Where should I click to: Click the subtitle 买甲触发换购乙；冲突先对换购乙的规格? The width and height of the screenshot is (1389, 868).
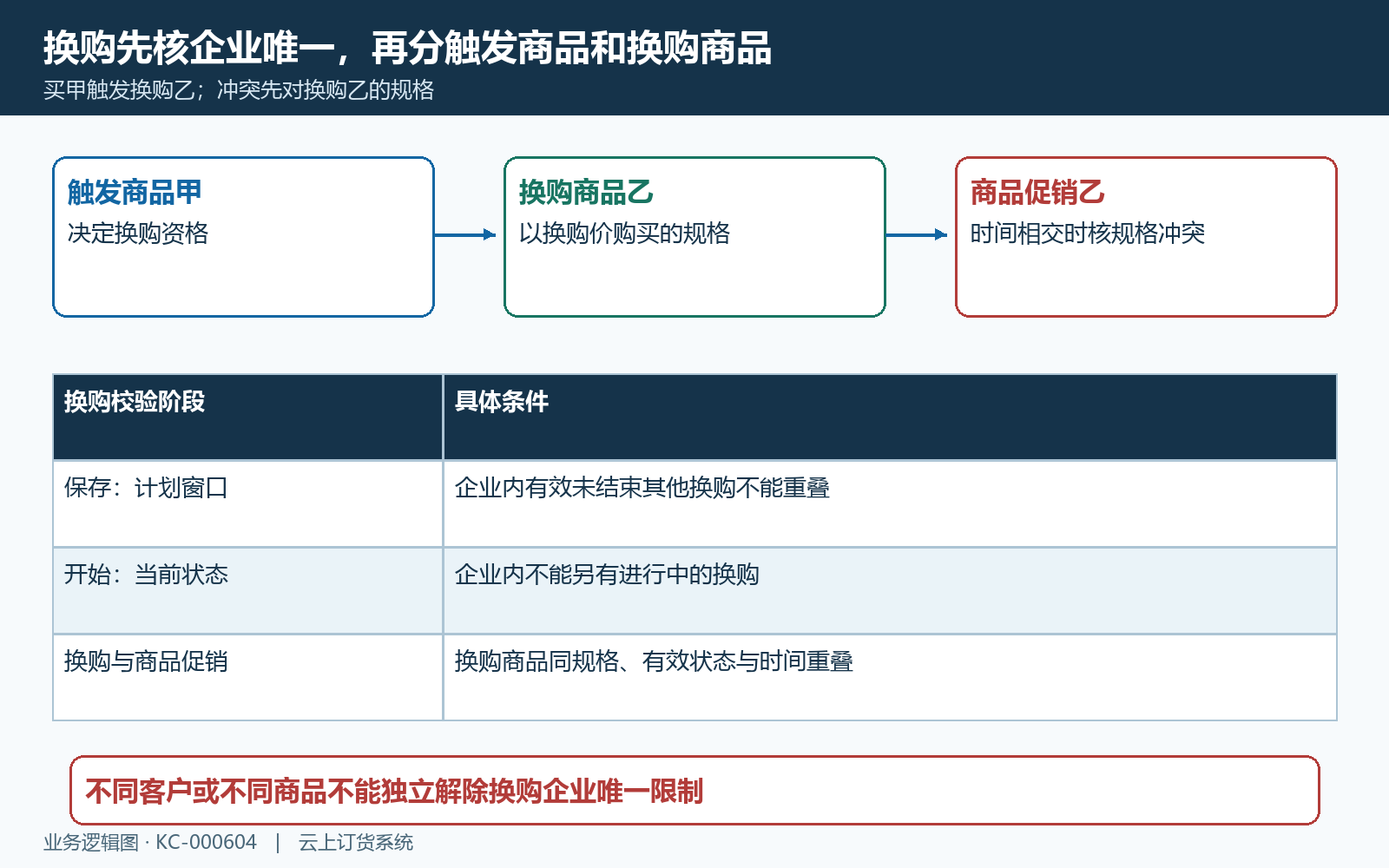[x=239, y=90]
